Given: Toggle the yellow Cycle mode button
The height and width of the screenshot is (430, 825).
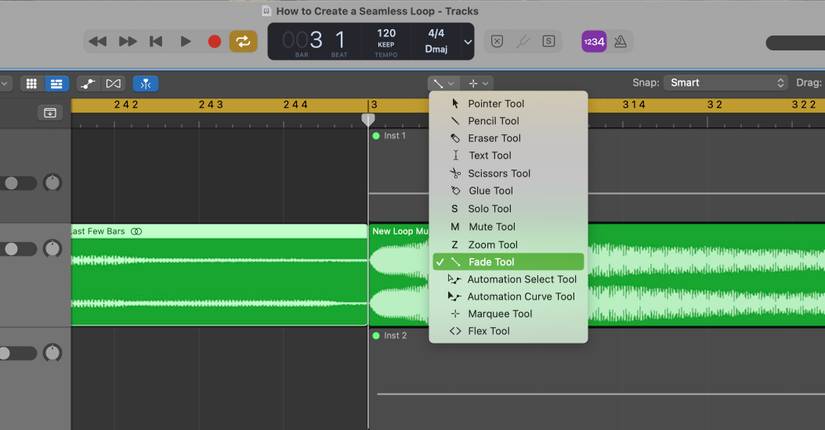Looking at the screenshot, I should (243, 42).
